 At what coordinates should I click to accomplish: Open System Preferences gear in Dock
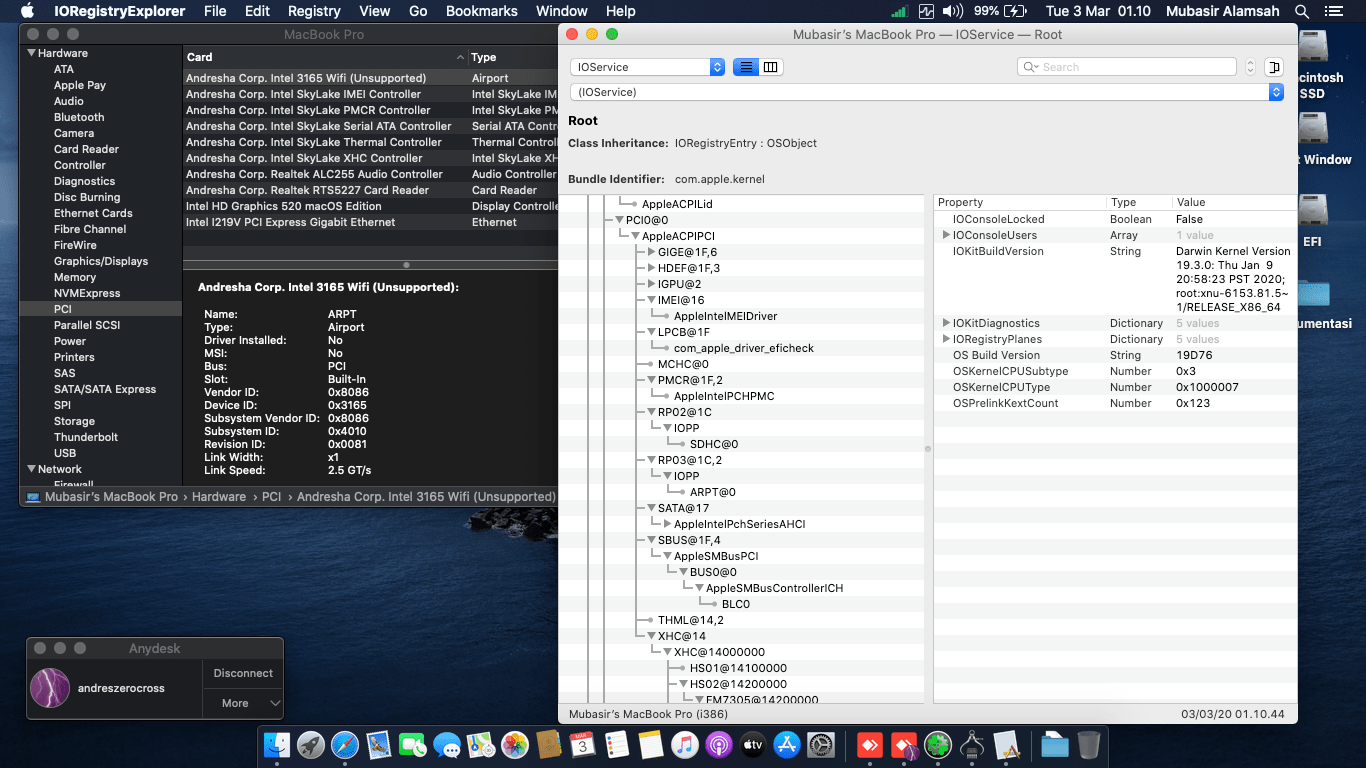(821, 744)
